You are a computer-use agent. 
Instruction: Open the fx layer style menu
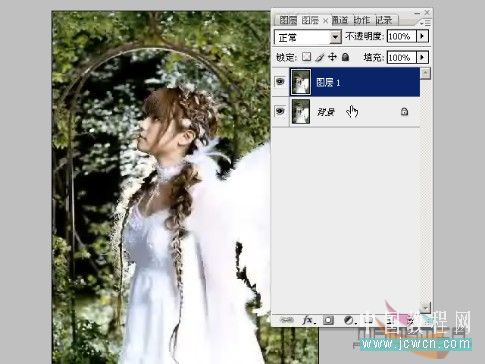308,320
